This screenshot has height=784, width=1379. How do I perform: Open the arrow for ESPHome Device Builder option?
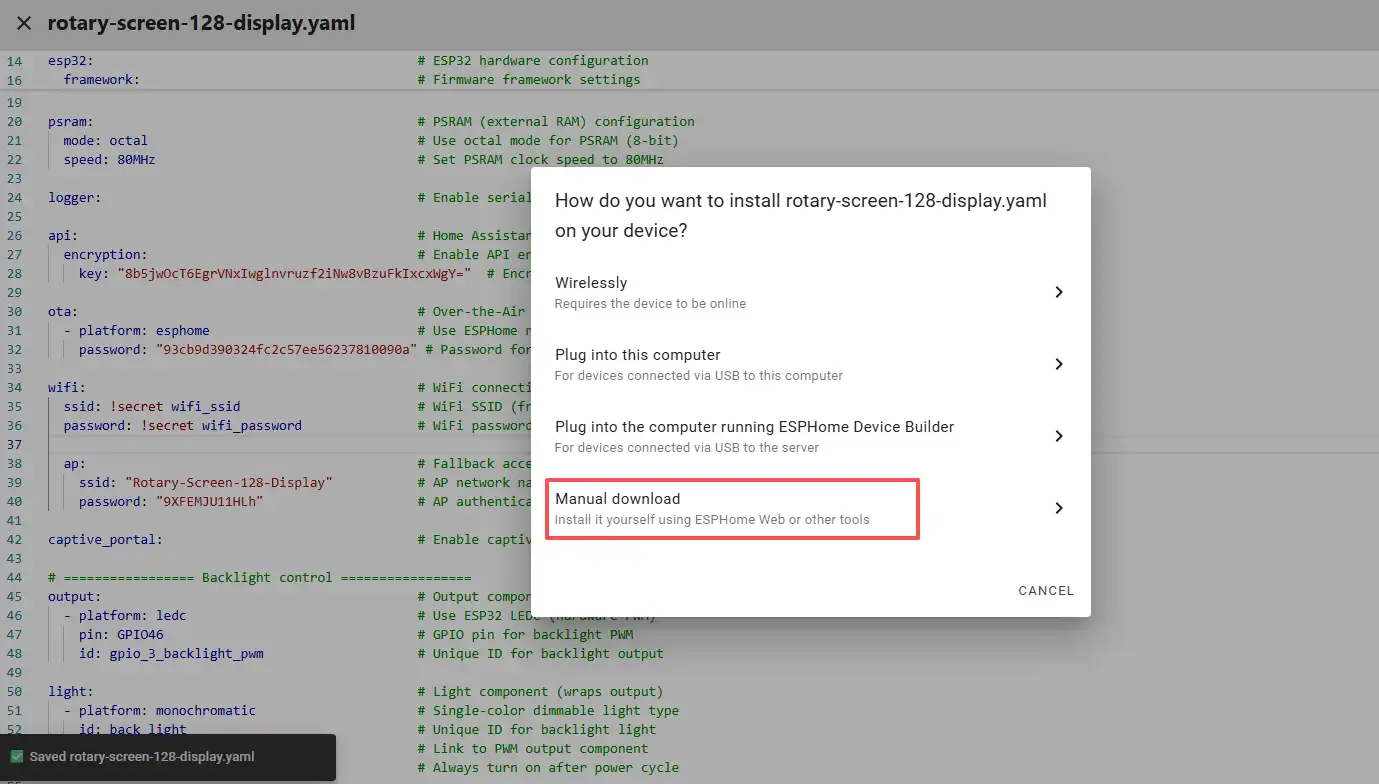[1058, 436]
